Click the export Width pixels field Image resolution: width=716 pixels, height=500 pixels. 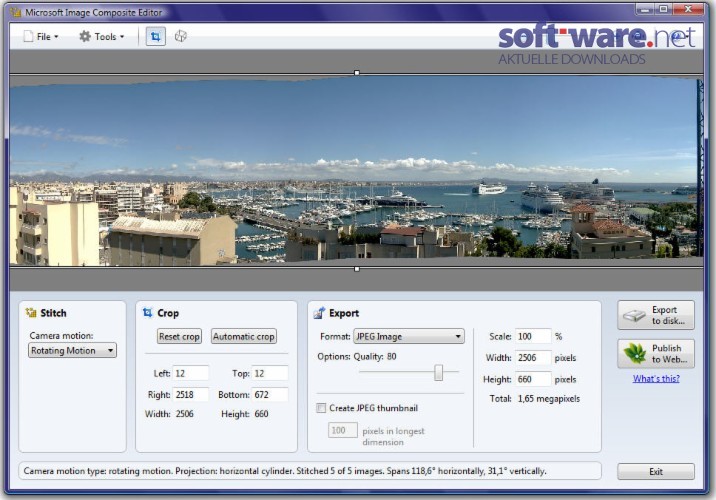tap(533, 358)
